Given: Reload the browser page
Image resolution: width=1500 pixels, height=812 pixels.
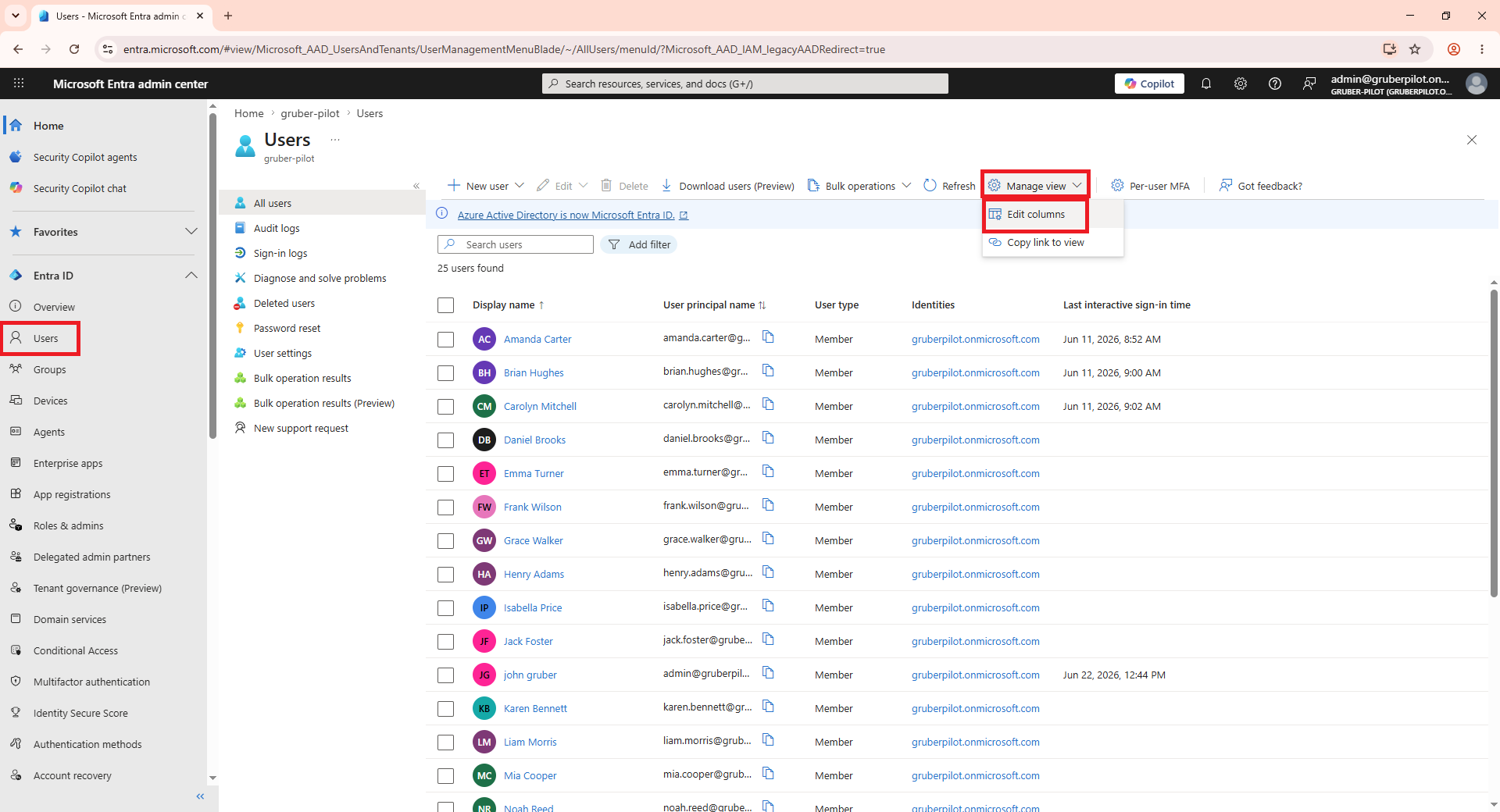Looking at the screenshot, I should 74,49.
